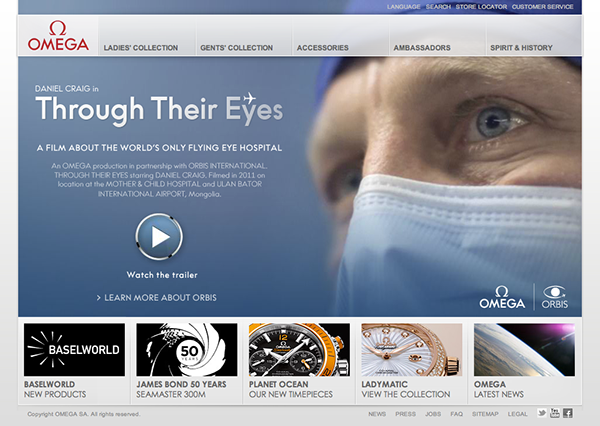The image size is (600, 426).
Task: Open the News footer link
Action: coord(377,414)
